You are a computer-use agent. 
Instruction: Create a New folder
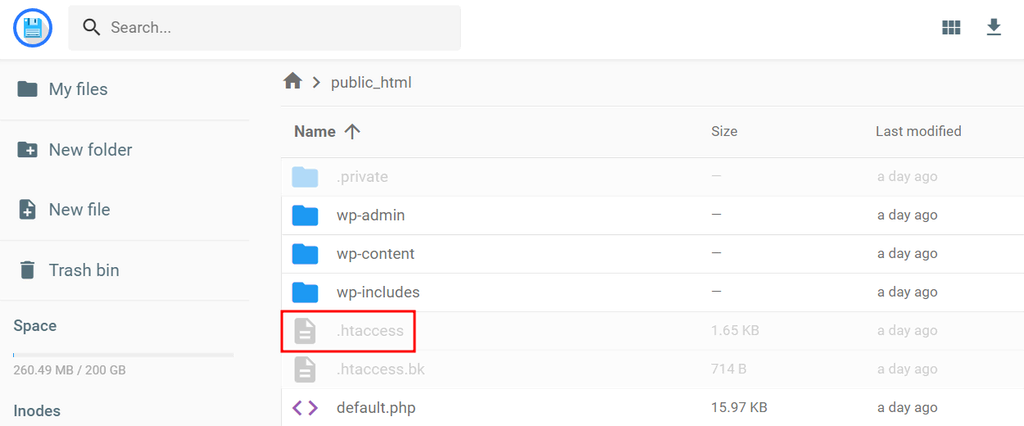tap(90, 150)
